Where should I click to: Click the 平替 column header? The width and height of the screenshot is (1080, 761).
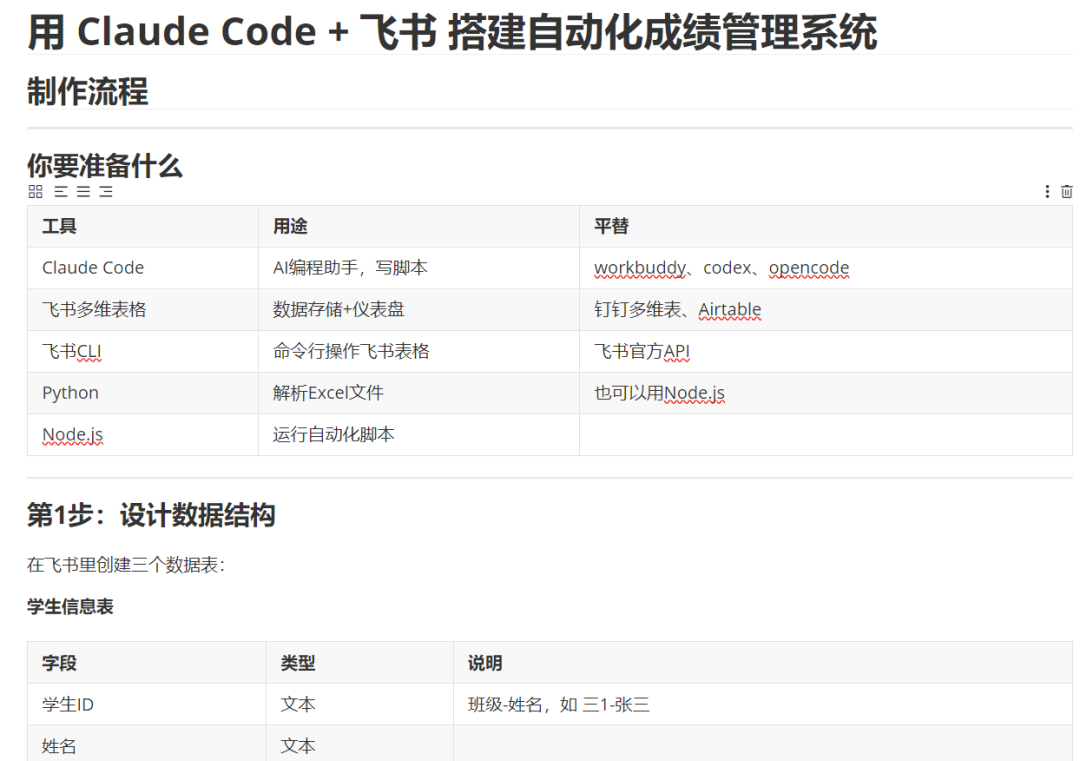[826, 226]
